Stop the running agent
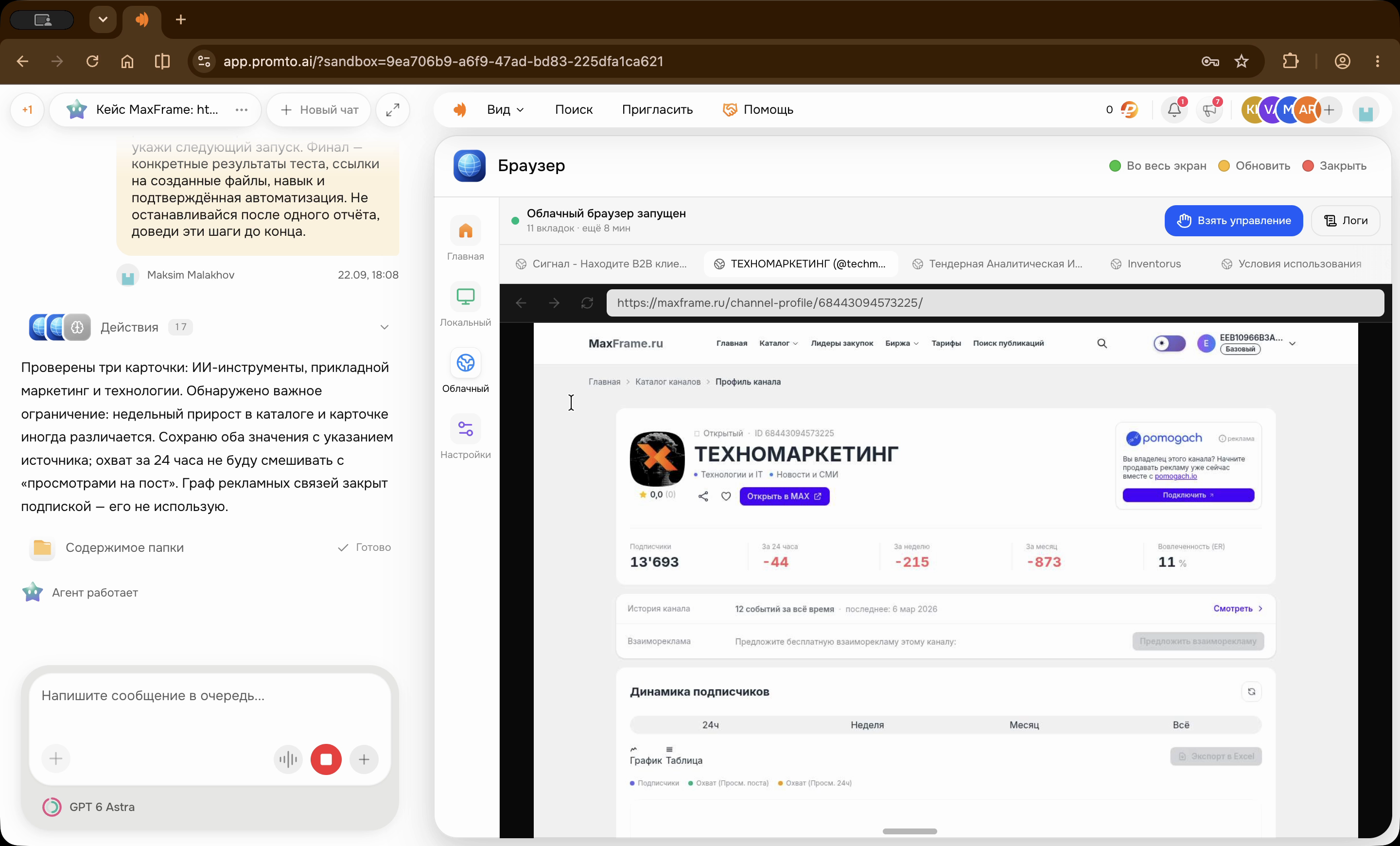Image resolution: width=1400 pixels, height=846 pixels. click(x=326, y=759)
